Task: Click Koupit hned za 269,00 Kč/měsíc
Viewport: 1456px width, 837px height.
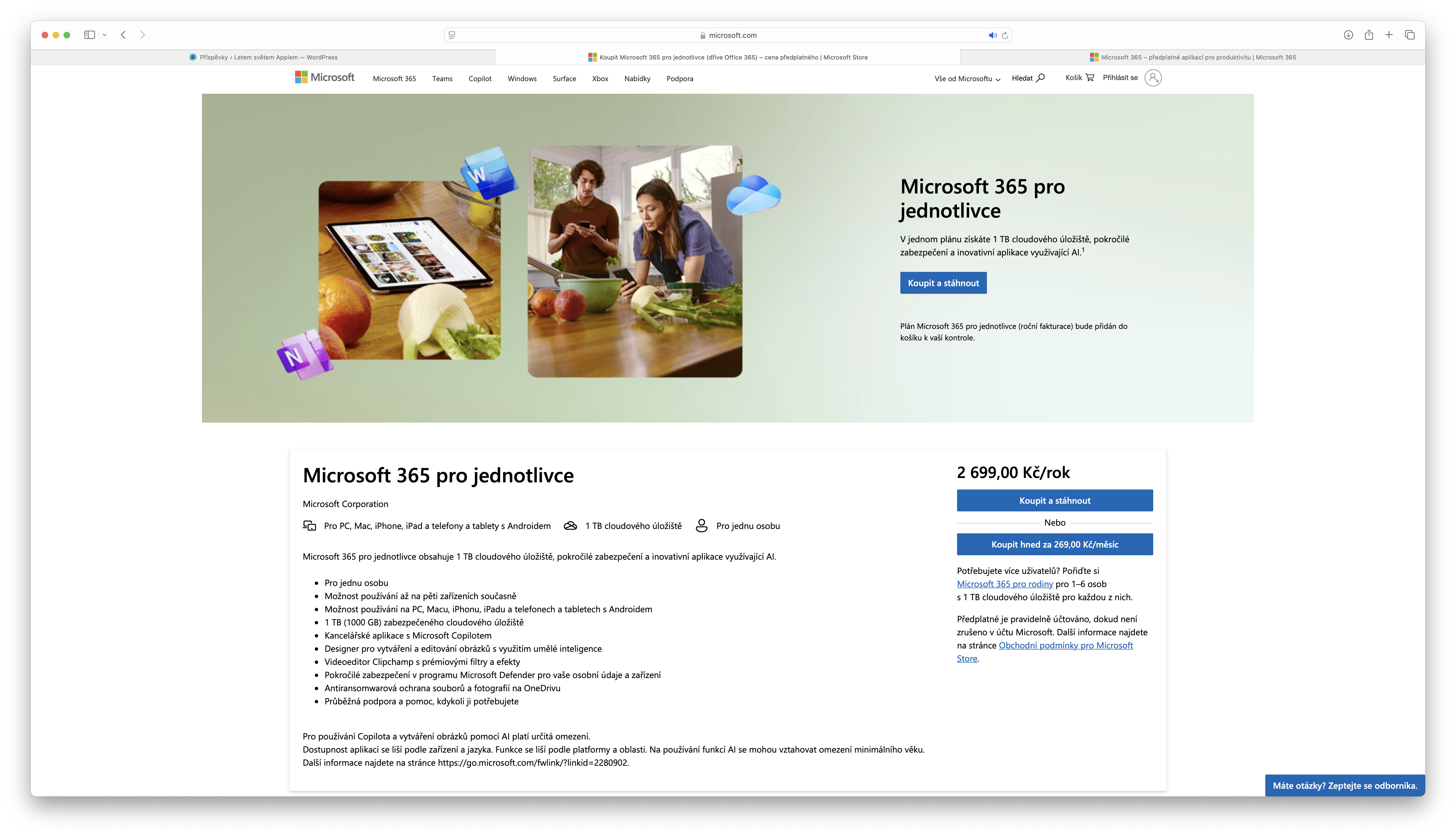Action: 1054,544
